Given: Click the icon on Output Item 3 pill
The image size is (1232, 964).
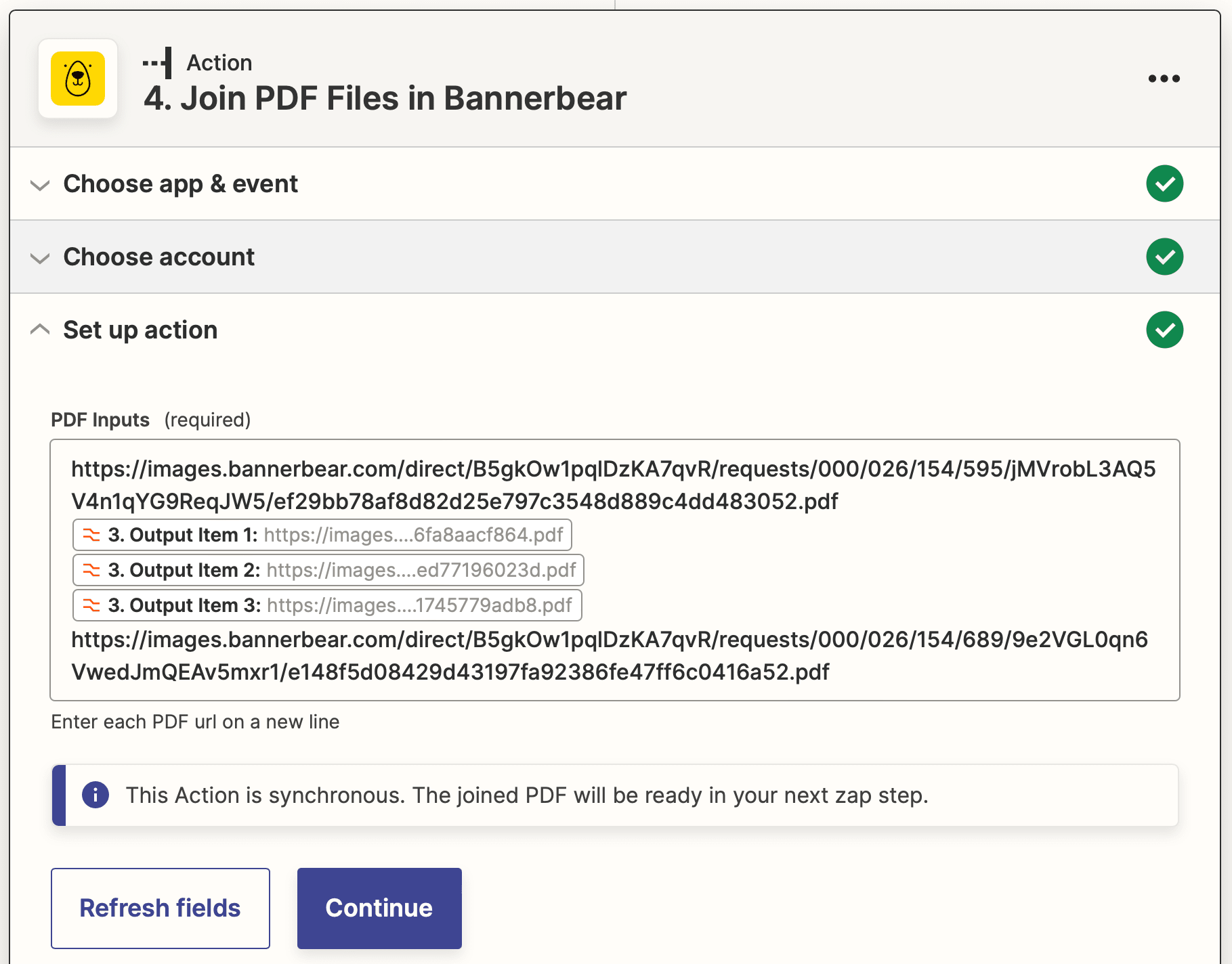Looking at the screenshot, I should [91, 605].
